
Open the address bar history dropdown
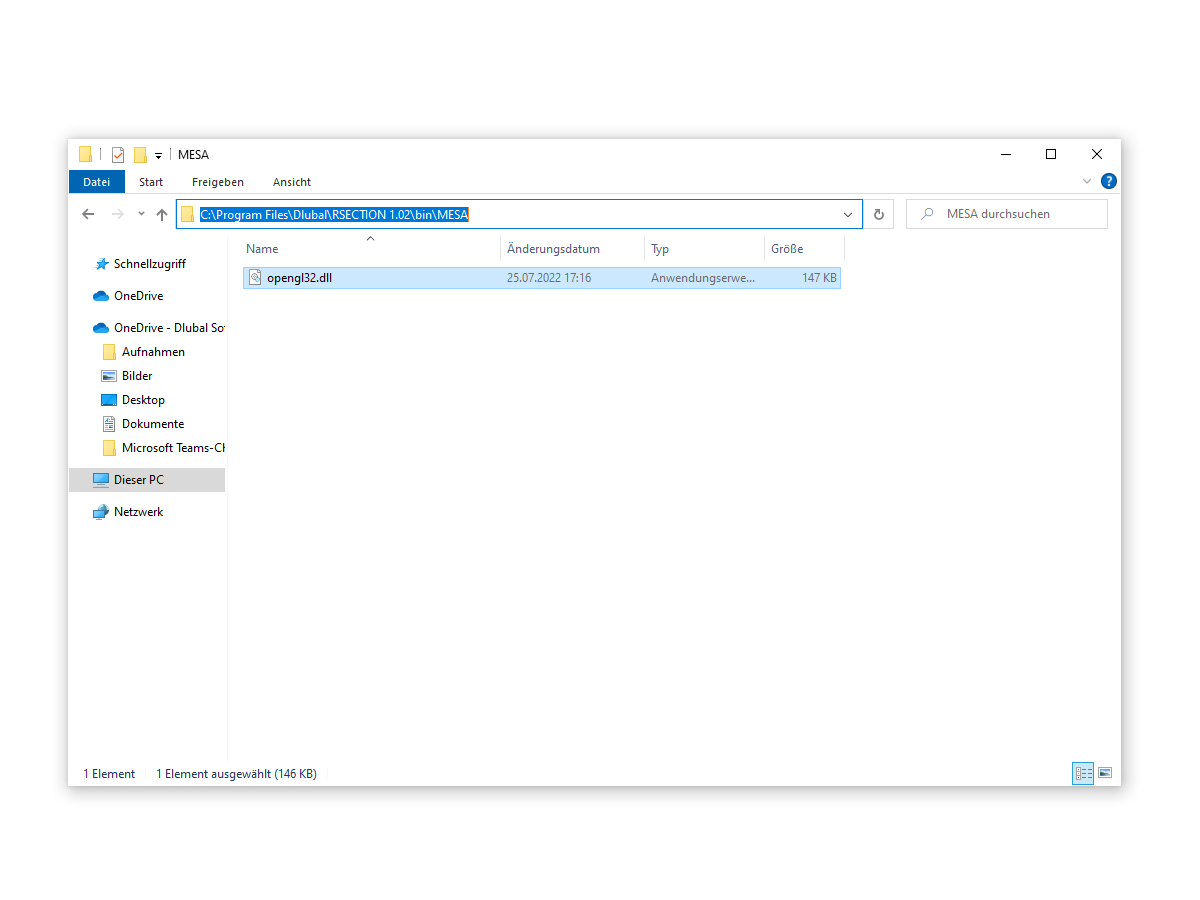pyautogui.click(x=847, y=213)
